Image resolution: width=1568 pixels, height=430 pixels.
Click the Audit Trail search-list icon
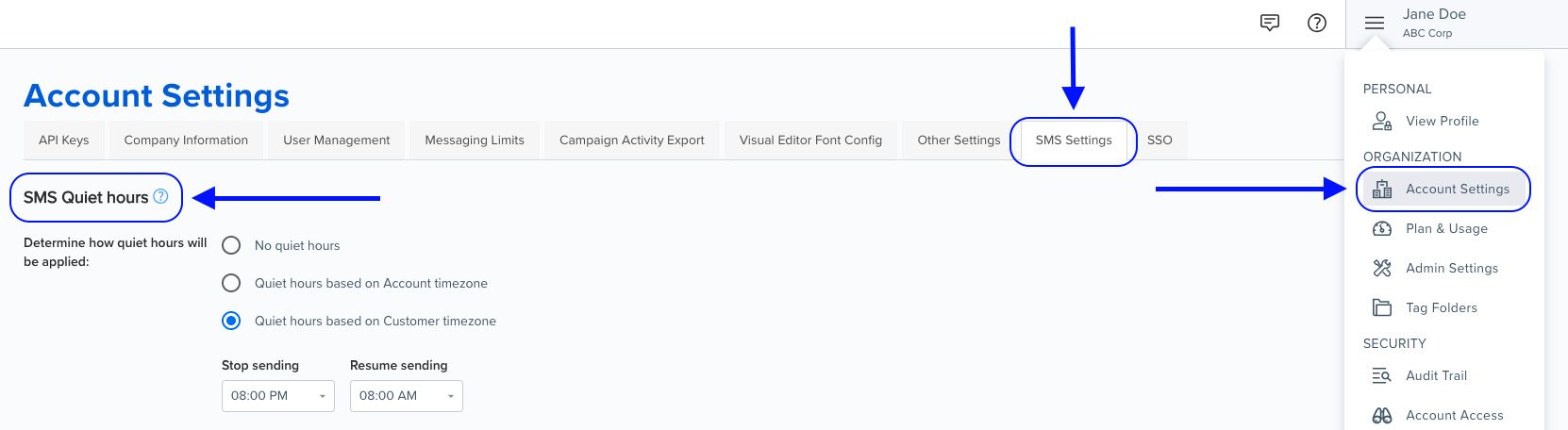[x=1382, y=375]
